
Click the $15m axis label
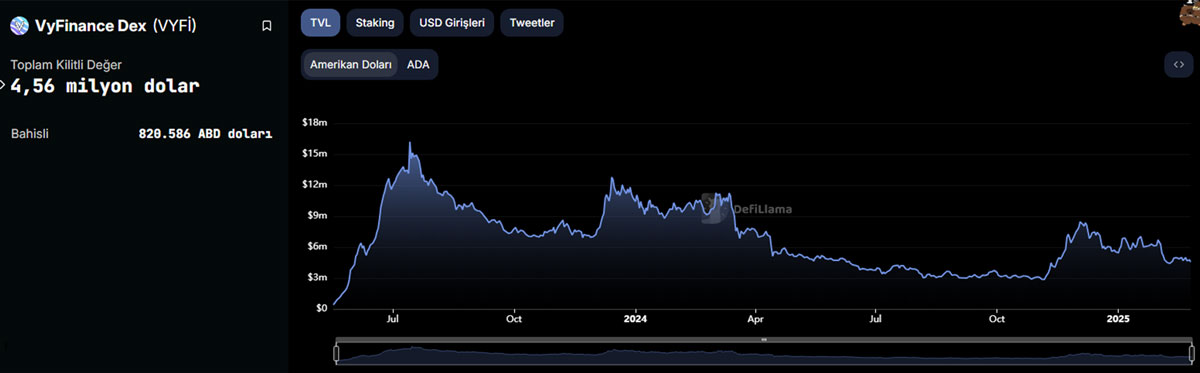click(x=314, y=154)
